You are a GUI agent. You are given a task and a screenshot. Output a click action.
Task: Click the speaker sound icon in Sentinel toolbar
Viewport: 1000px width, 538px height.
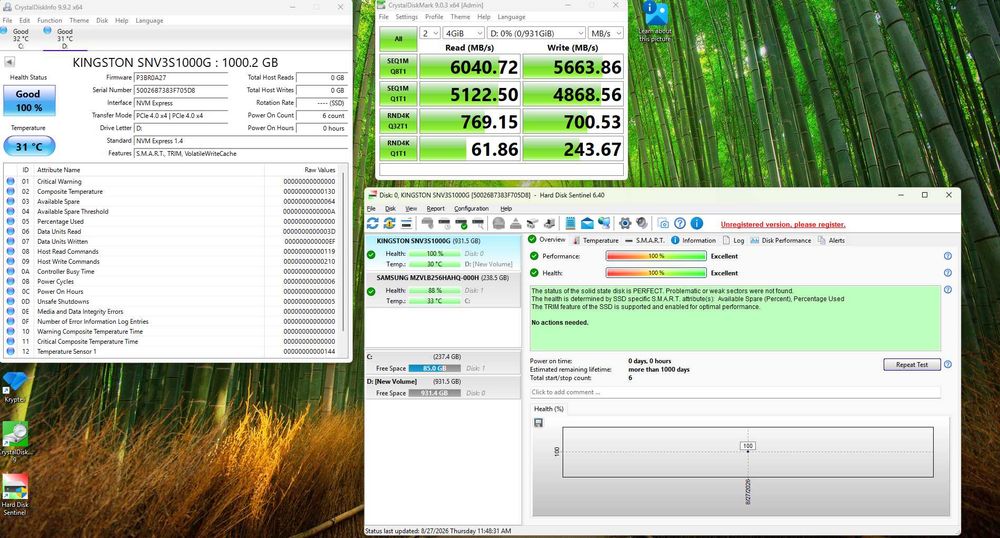(x=642, y=223)
